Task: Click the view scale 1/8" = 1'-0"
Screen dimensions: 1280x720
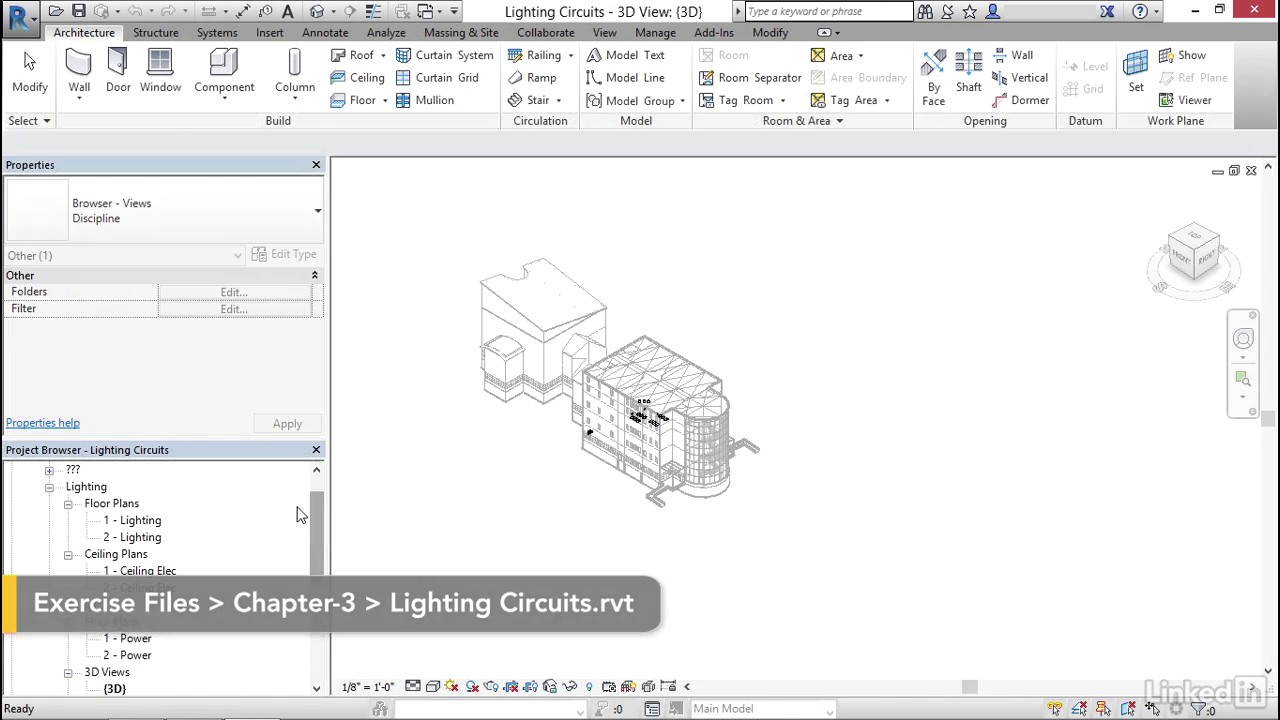Action: click(367, 687)
